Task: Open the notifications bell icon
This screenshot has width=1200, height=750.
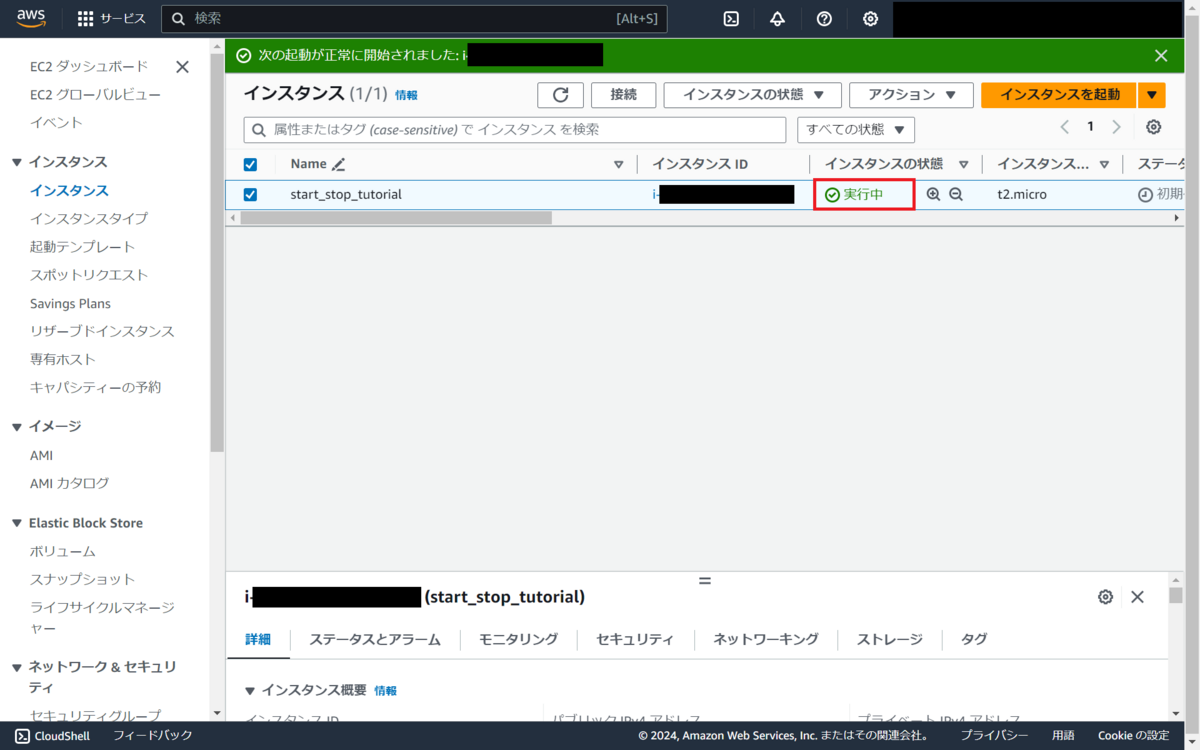Action: coord(777,18)
